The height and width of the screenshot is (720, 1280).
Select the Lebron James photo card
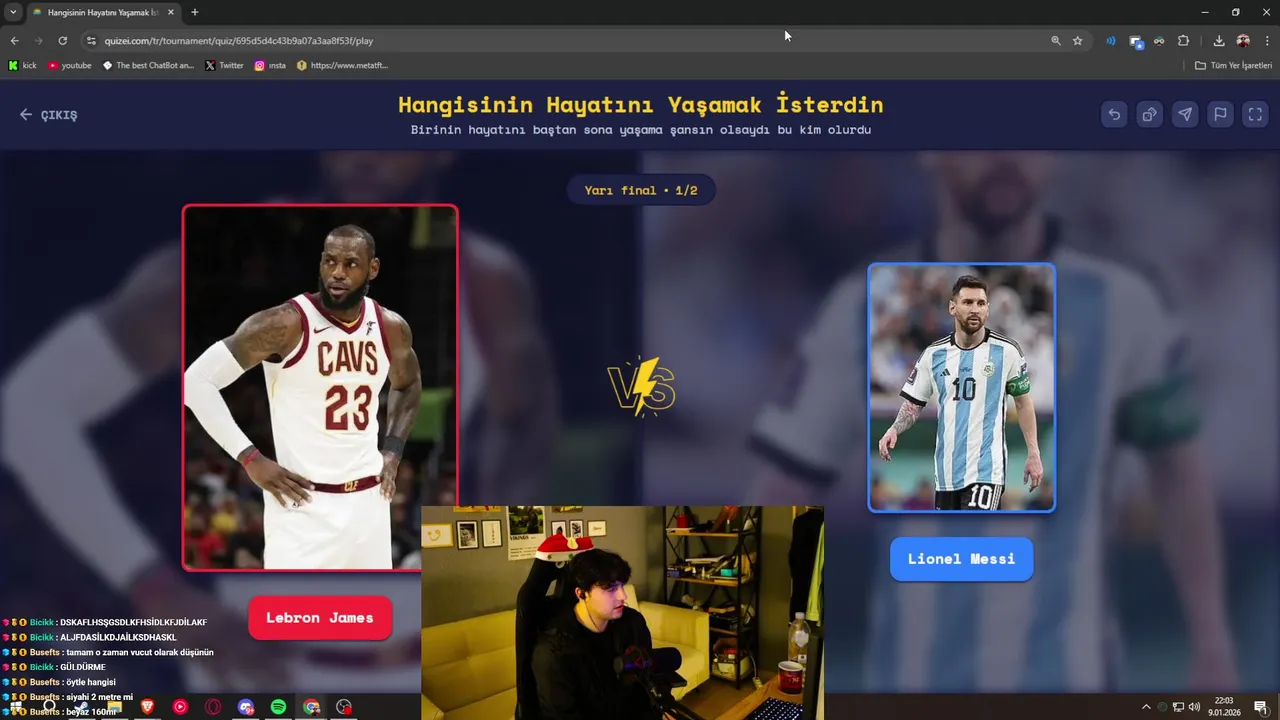coord(320,387)
